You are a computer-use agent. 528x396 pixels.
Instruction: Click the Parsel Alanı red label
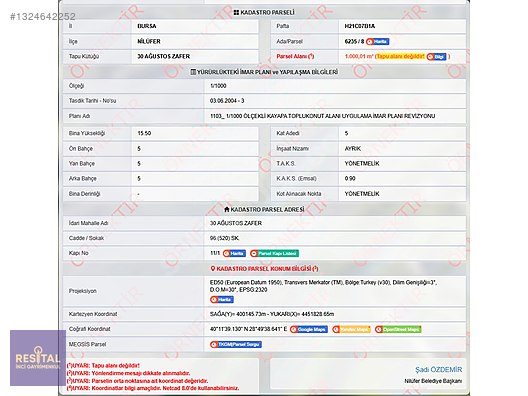(x=295, y=57)
